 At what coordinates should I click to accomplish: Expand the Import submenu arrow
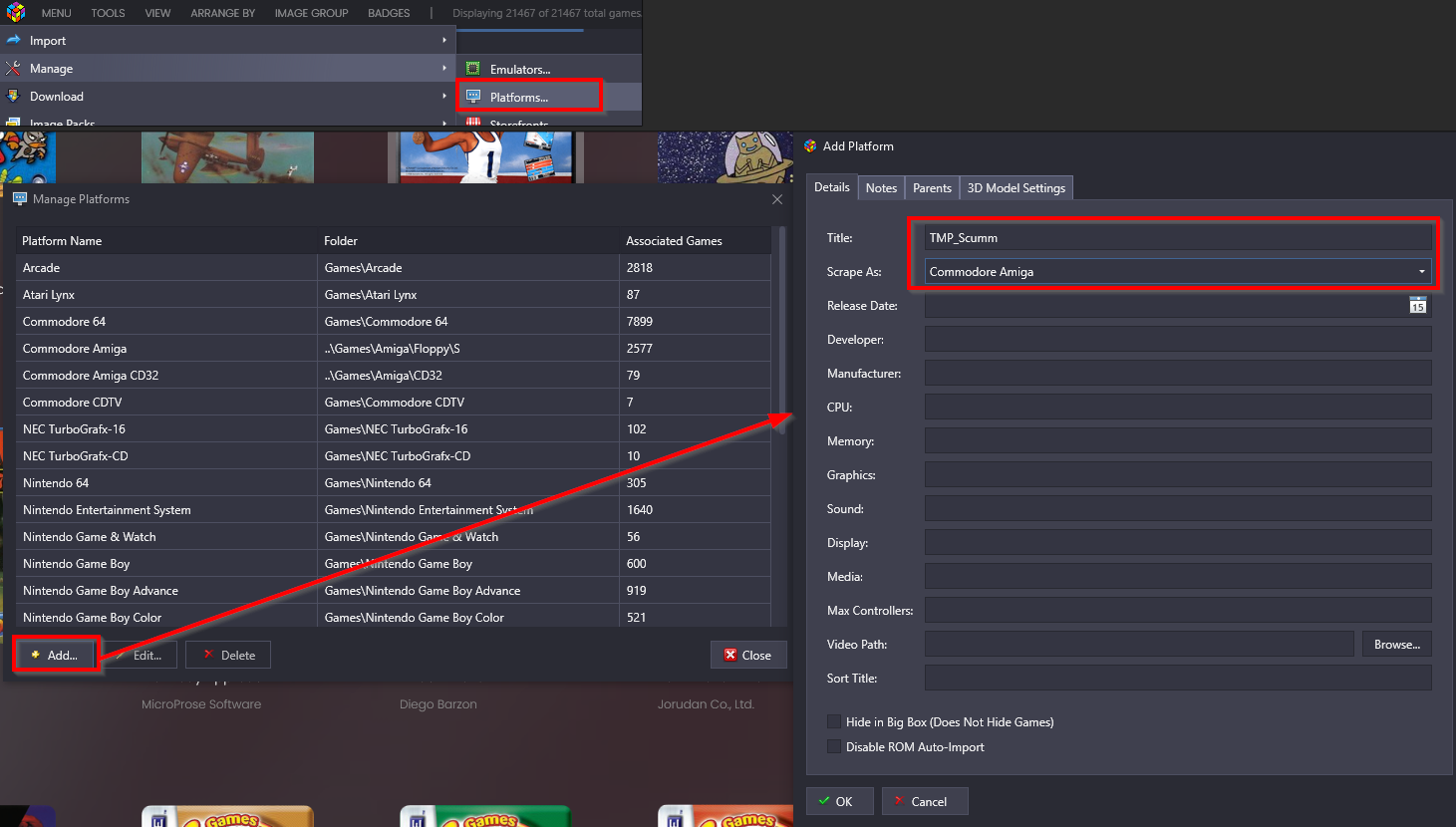[x=443, y=40]
